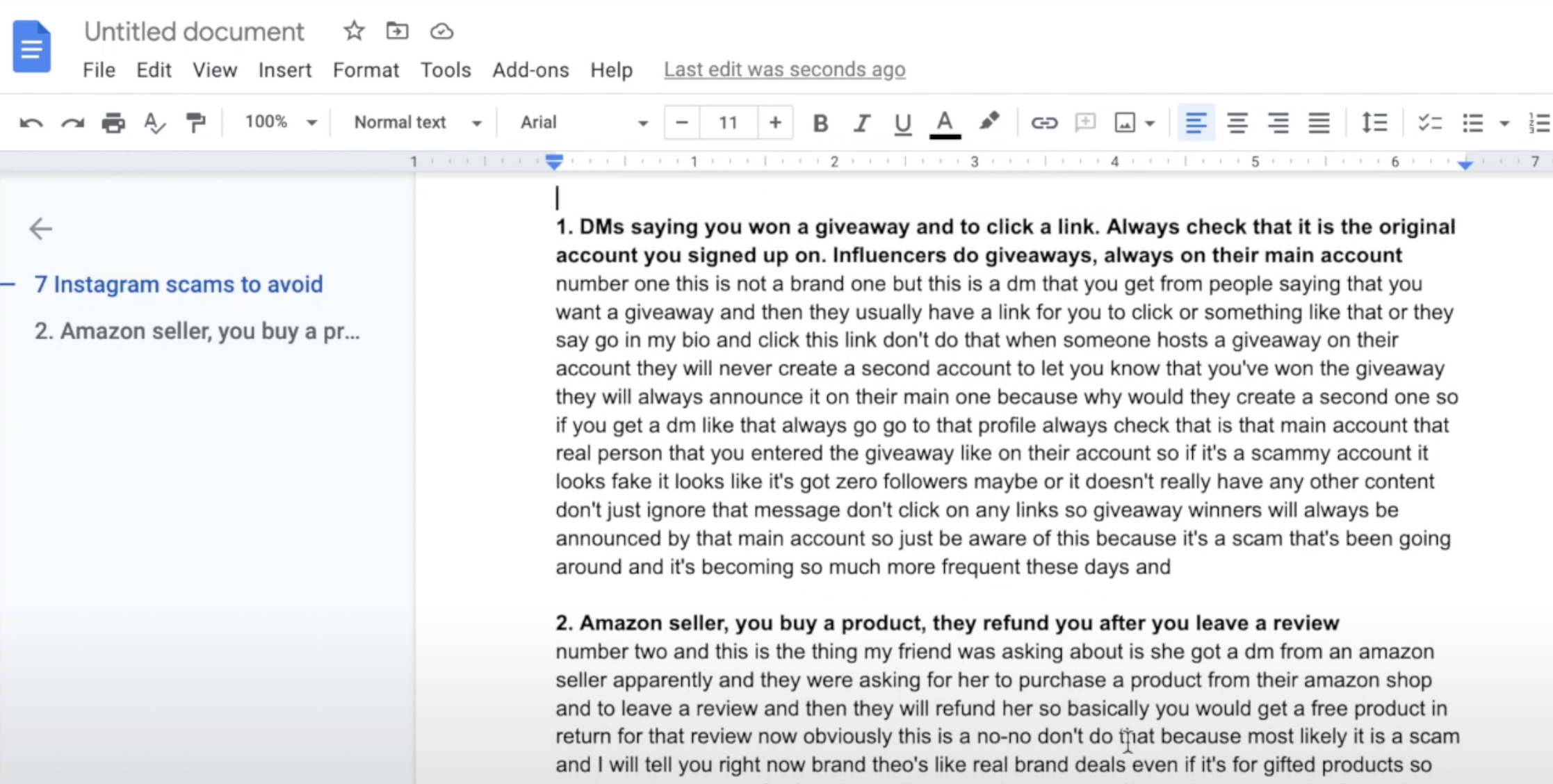Open the text color picker
This screenshot has width=1553, height=784.
point(944,124)
